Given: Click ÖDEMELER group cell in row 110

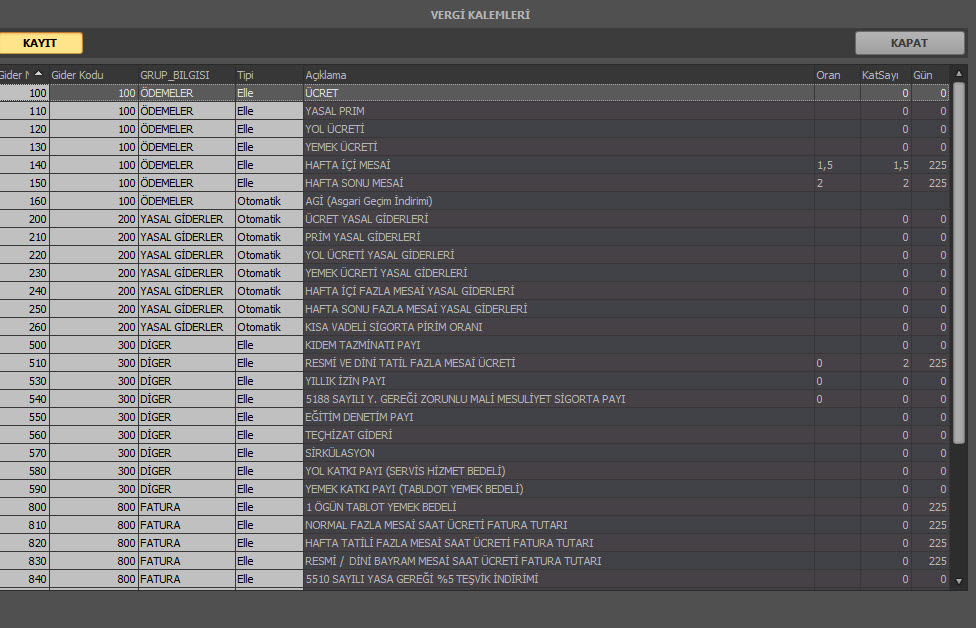Looking at the screenshot, I should click(187, 111).
